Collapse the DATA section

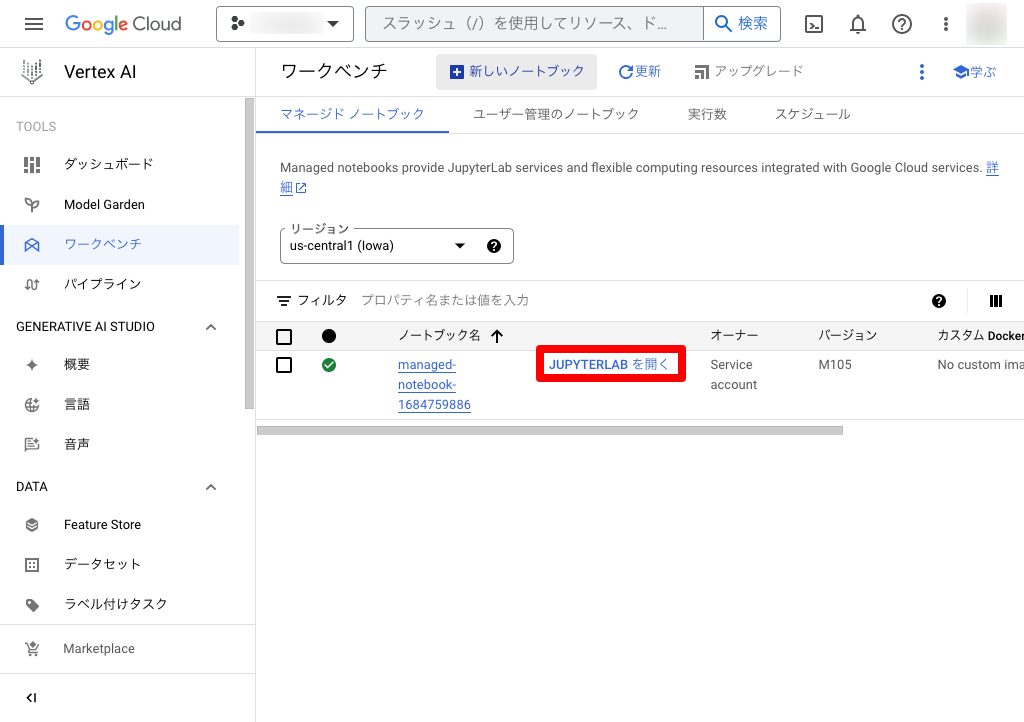click(210, 486)
